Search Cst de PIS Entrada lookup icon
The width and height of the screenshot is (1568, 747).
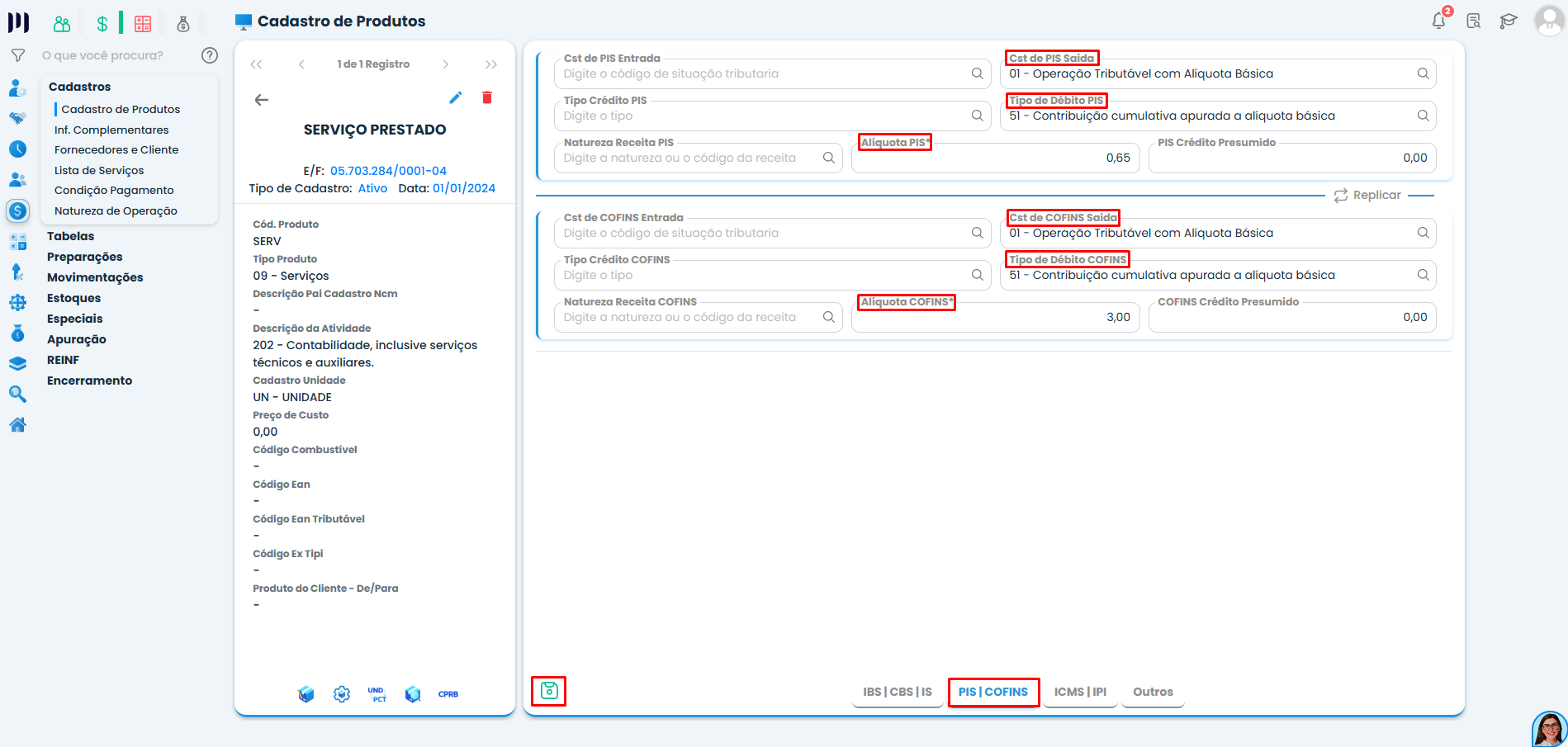click(x=978, y=73)
